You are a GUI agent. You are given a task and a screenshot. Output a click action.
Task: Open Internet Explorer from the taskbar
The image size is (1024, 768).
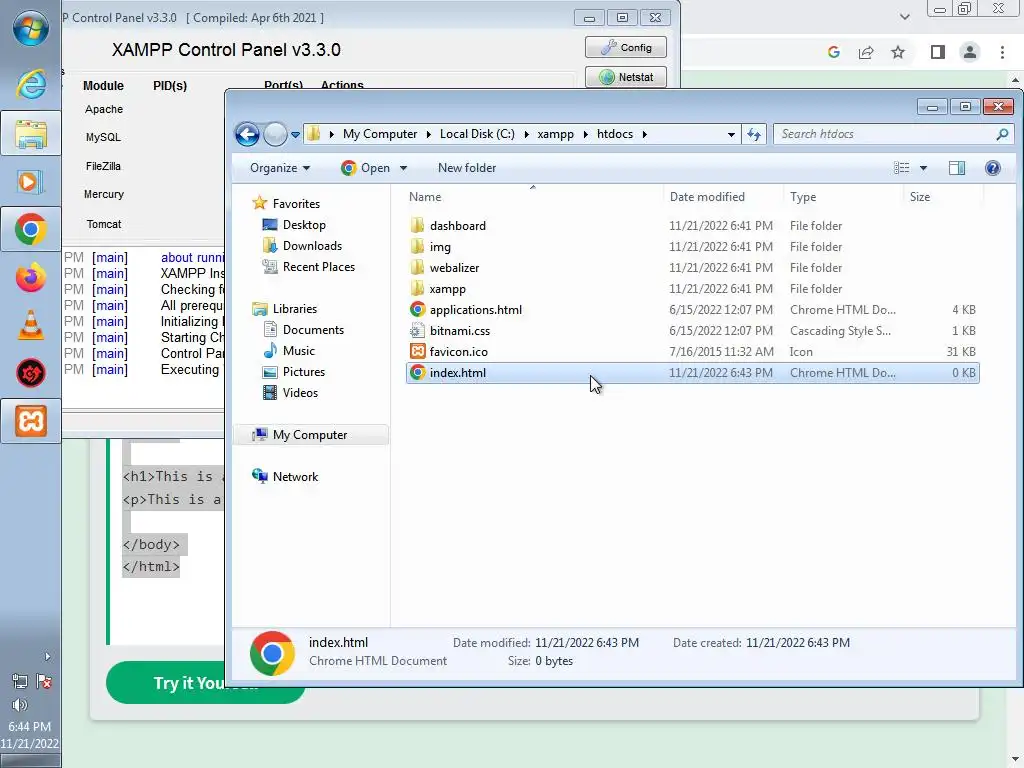click(x=31, y=85)
